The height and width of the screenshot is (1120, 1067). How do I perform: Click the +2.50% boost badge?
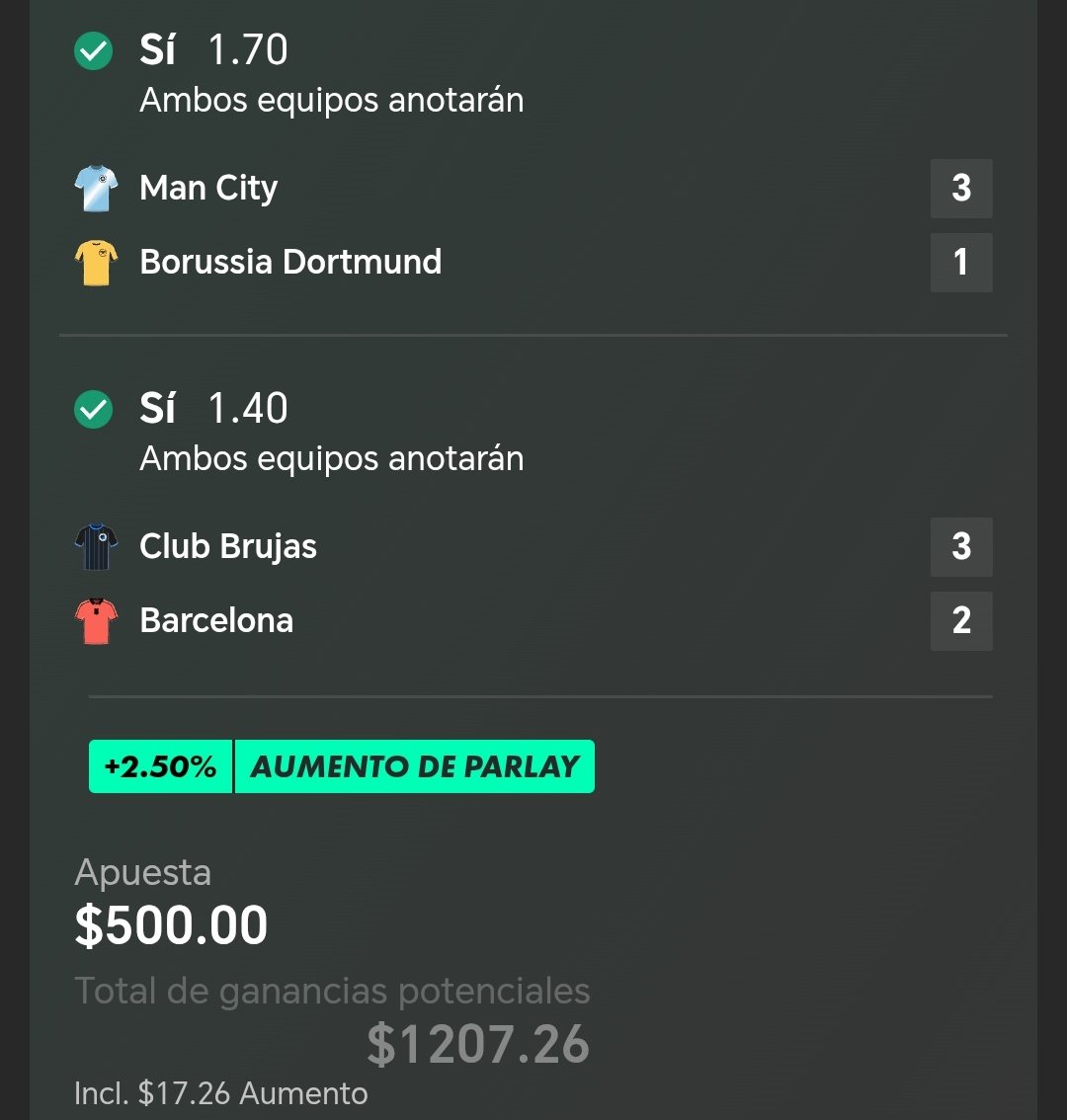160,766
